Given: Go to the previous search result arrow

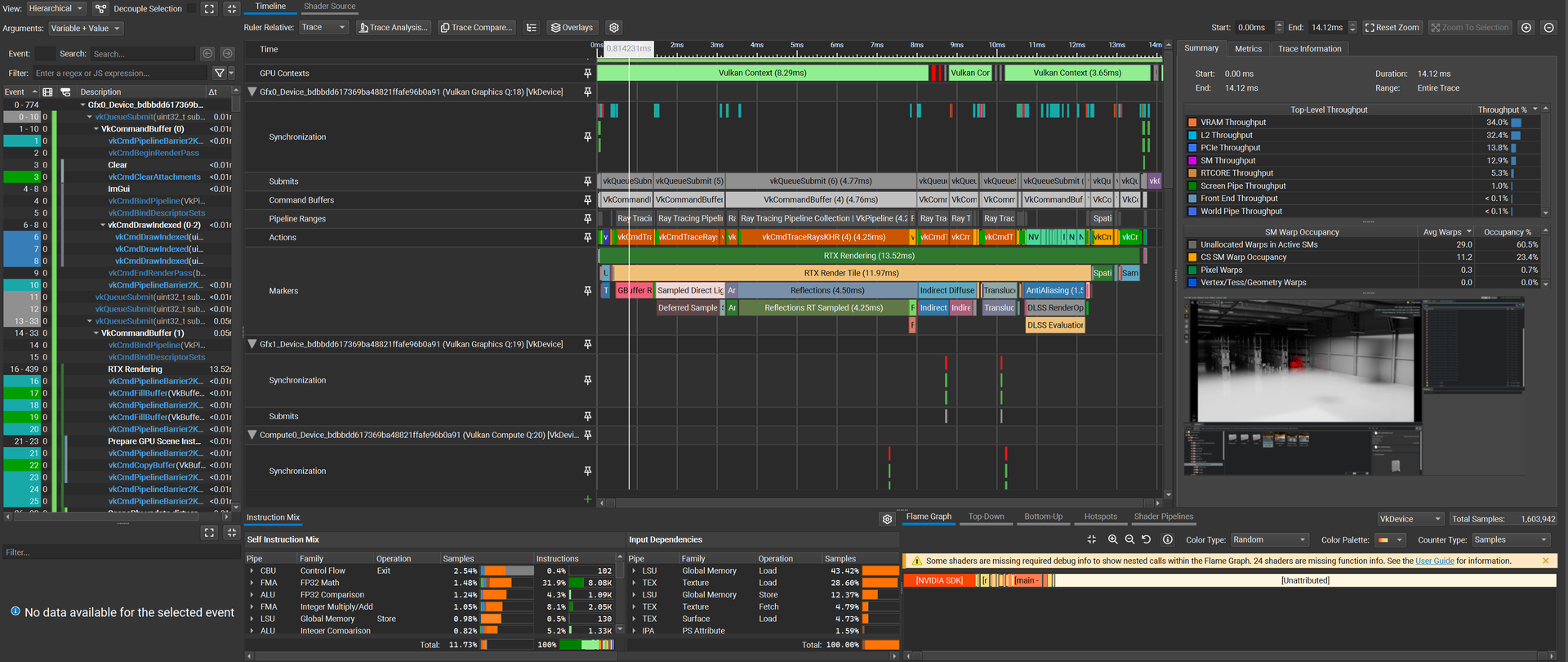Looking at the screenshot, I should (207, 54).
